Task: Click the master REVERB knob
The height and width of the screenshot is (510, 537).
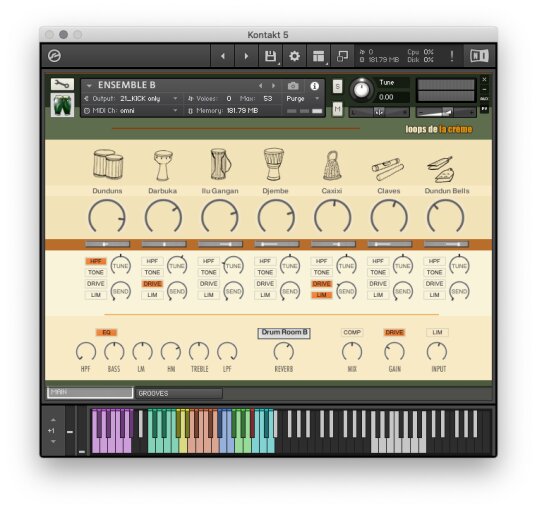Action: [x=284, y=352]
